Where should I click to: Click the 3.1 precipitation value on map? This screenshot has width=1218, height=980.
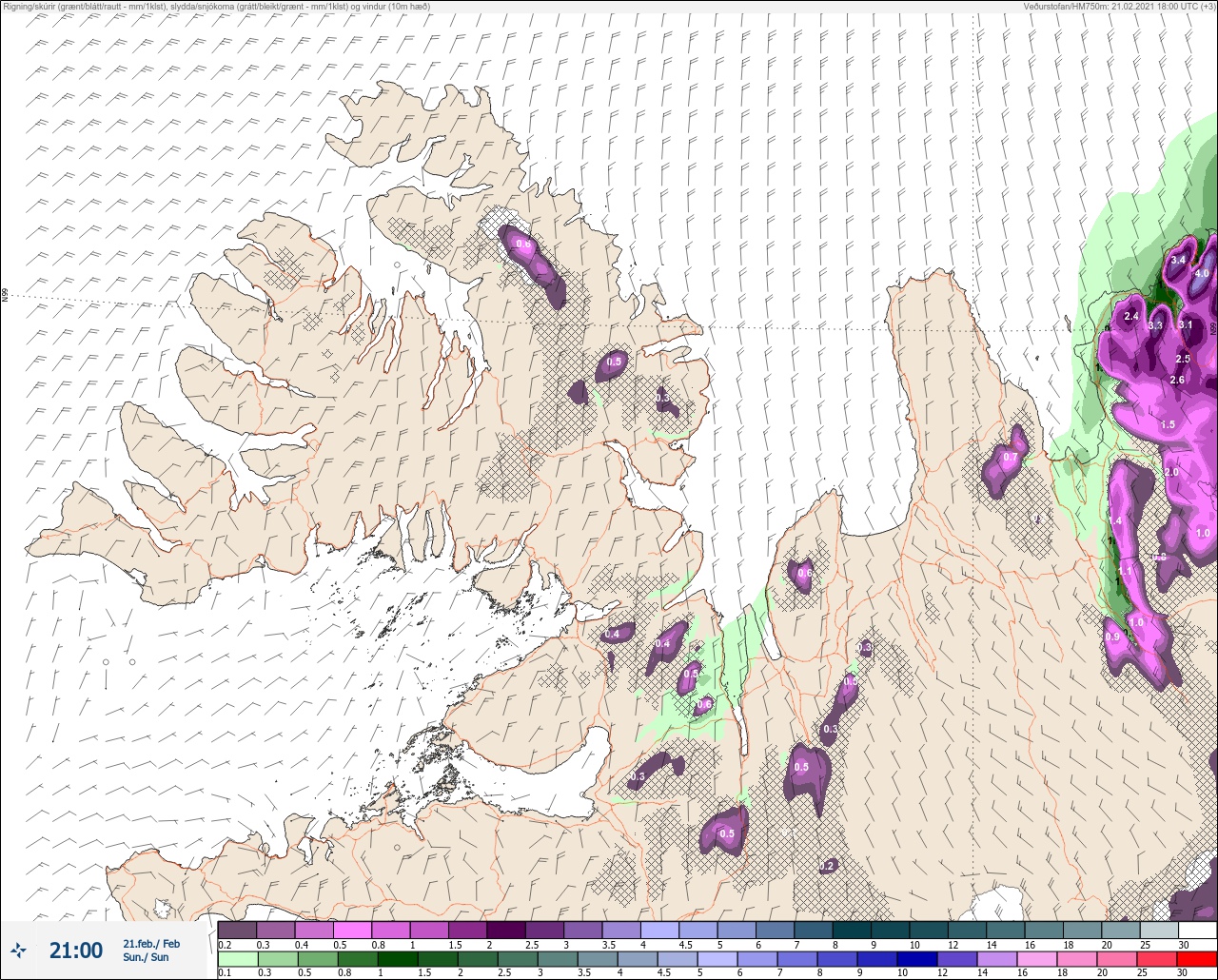tap(1186, 324)
